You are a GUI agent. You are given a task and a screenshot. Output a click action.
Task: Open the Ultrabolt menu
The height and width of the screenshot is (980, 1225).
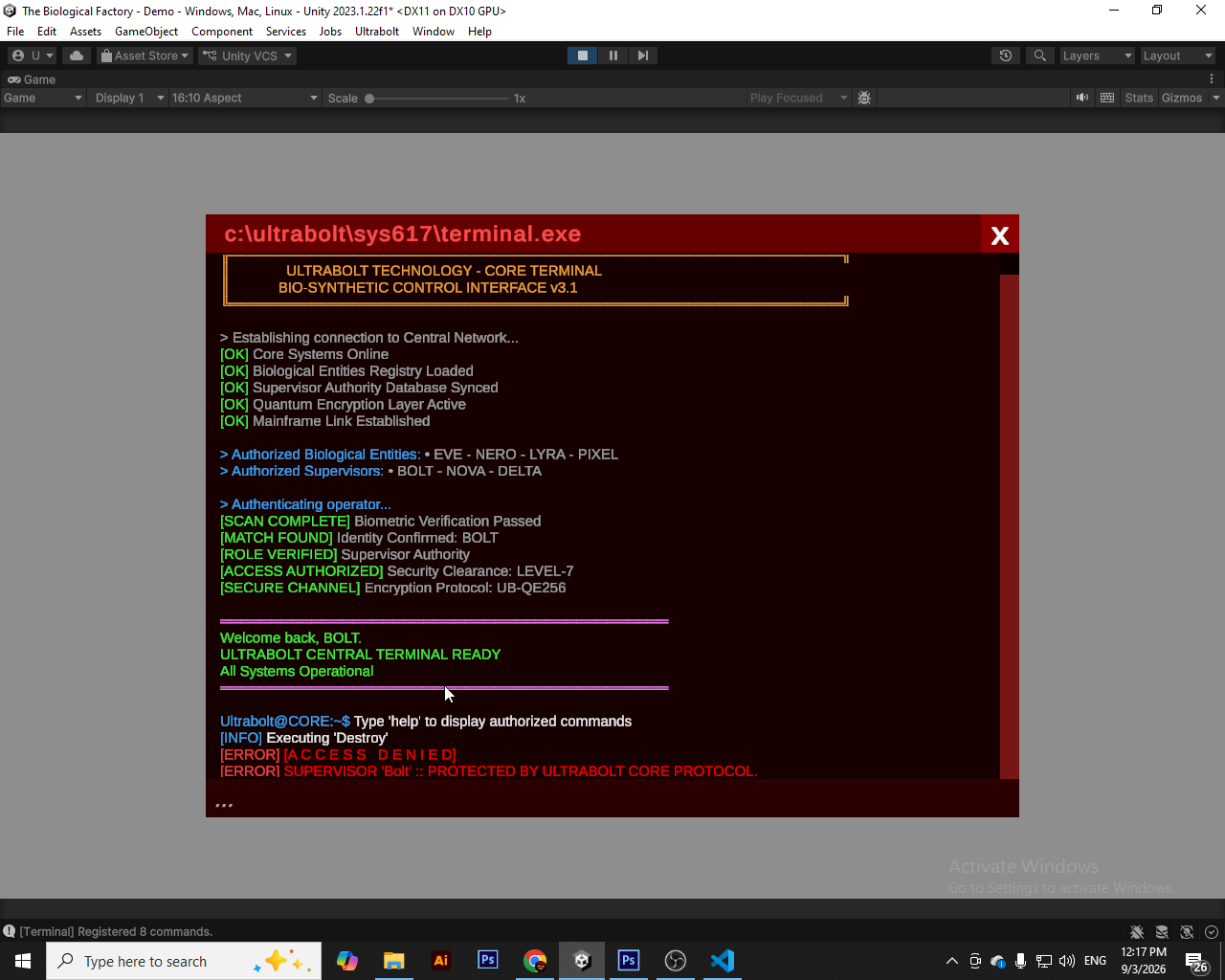click(377, 32)
